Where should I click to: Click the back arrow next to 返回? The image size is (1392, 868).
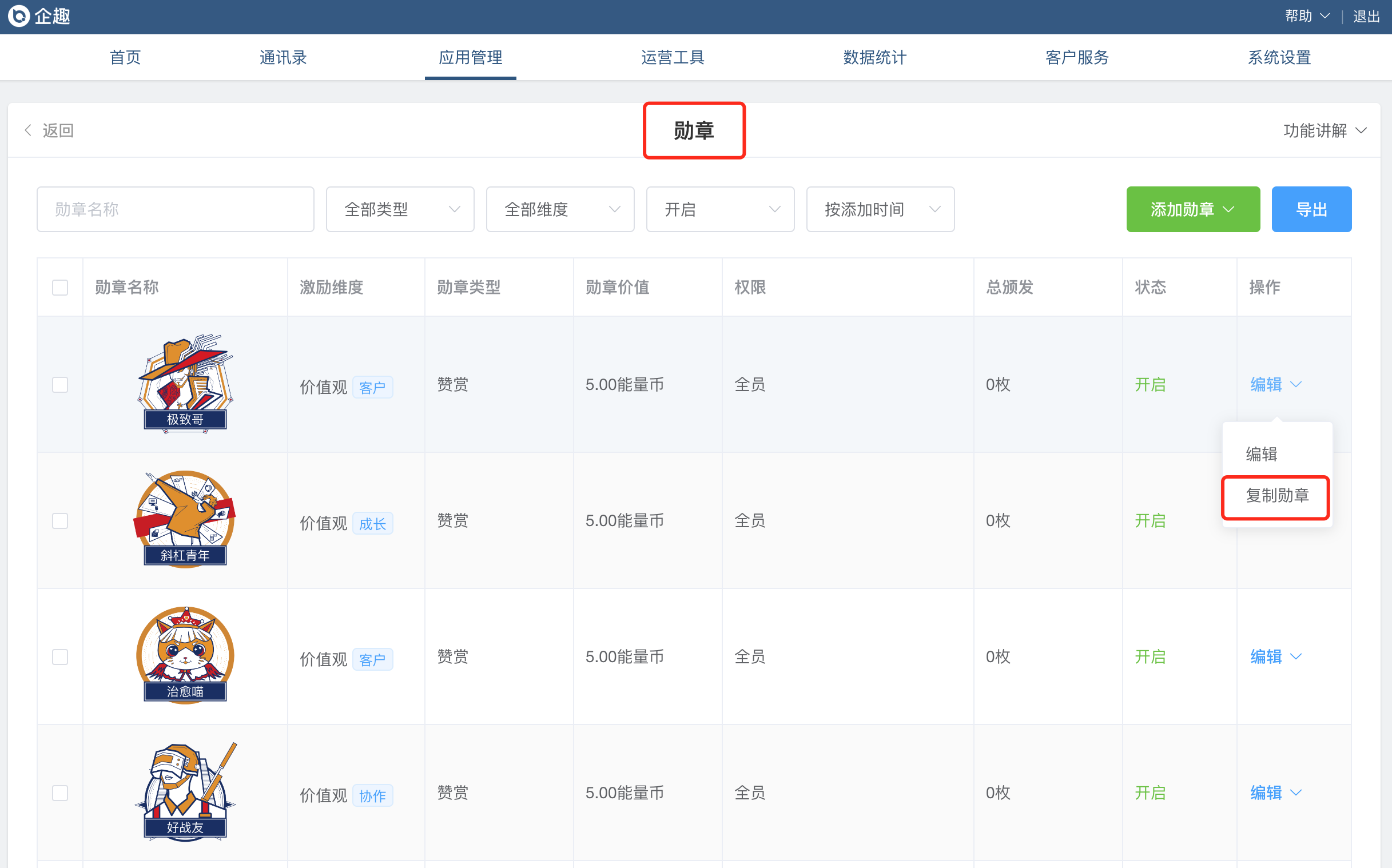click(28, 130)
